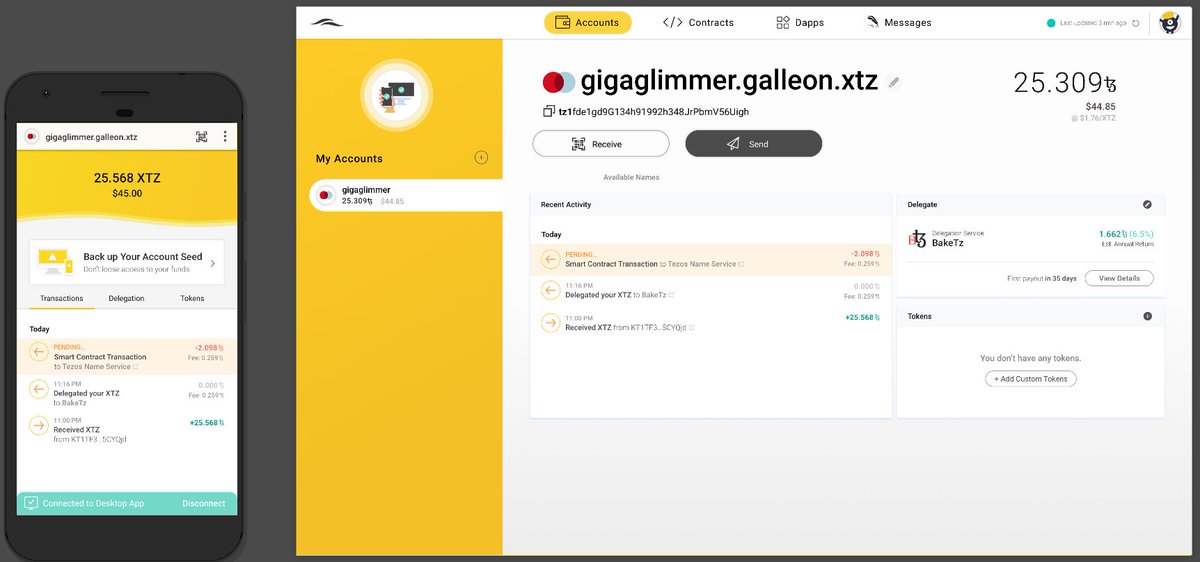
Task: Open the three-dot menu on mobile app
Action: (x=225, y=137)
